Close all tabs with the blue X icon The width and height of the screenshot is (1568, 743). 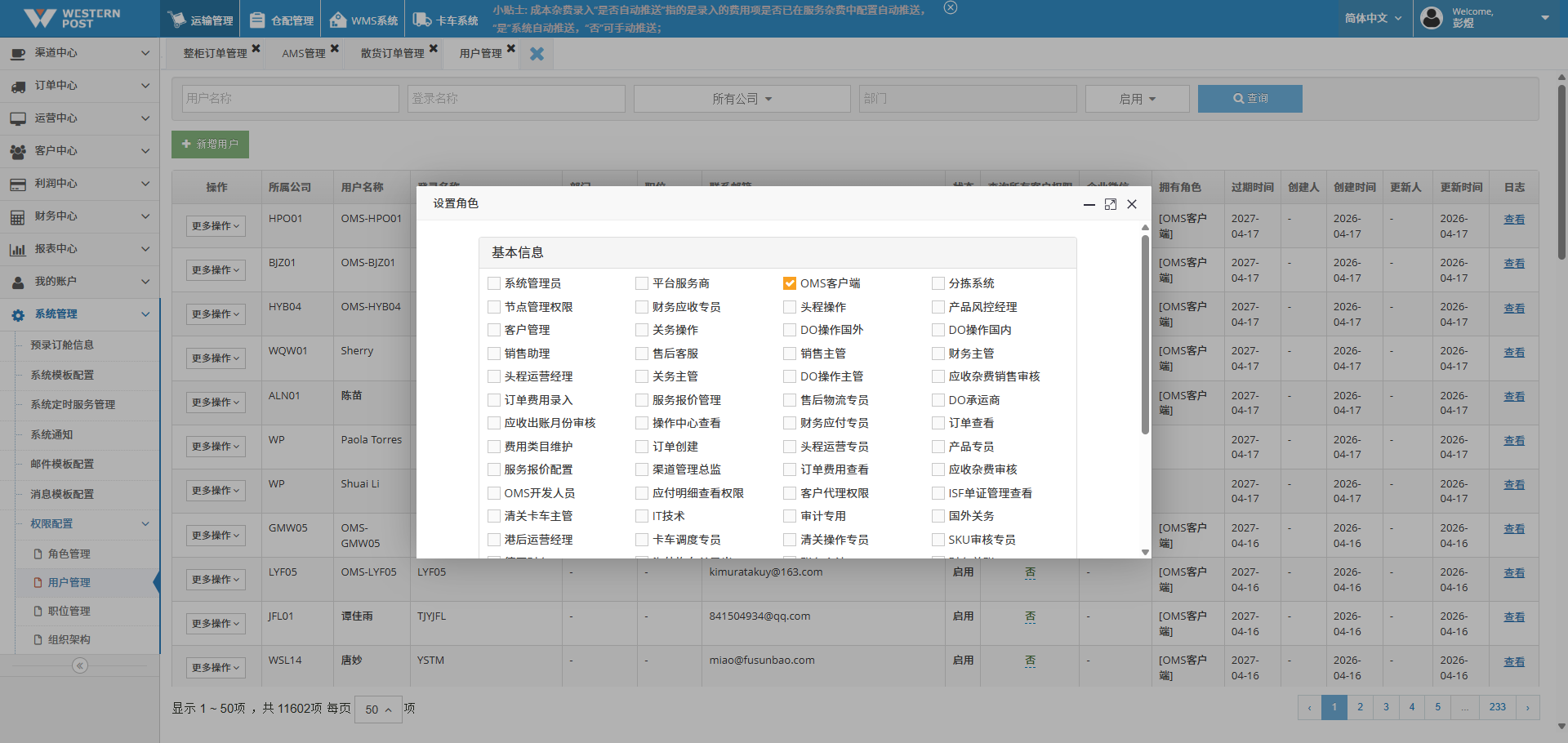(x=537, y=54)
